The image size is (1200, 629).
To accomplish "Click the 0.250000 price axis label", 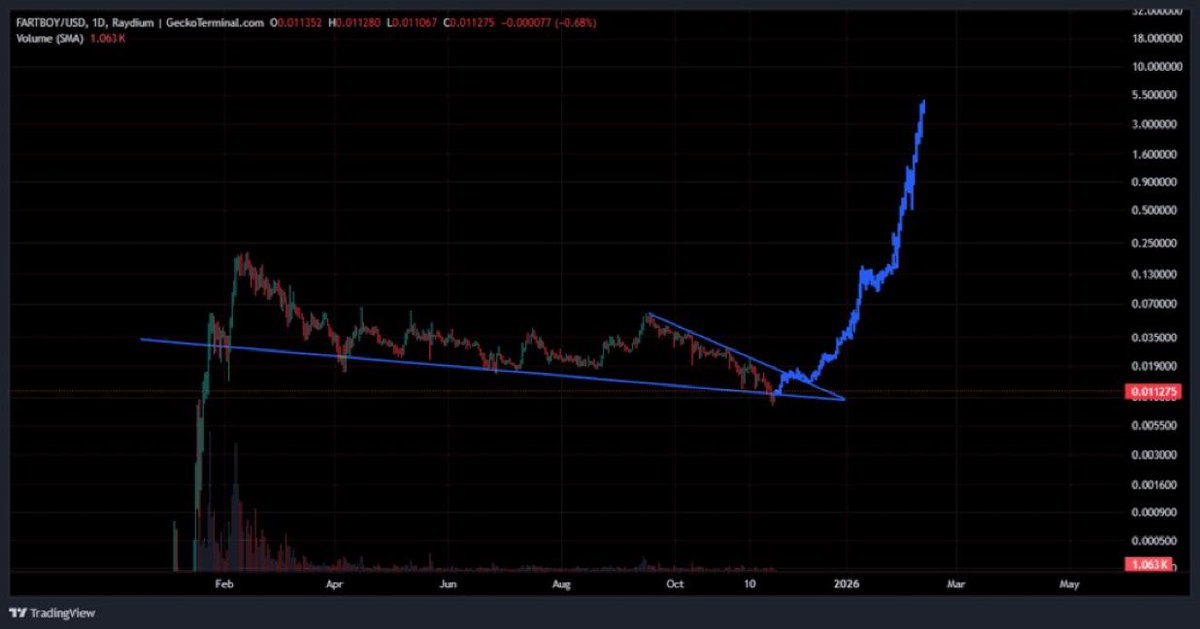I will [1154, 243].
